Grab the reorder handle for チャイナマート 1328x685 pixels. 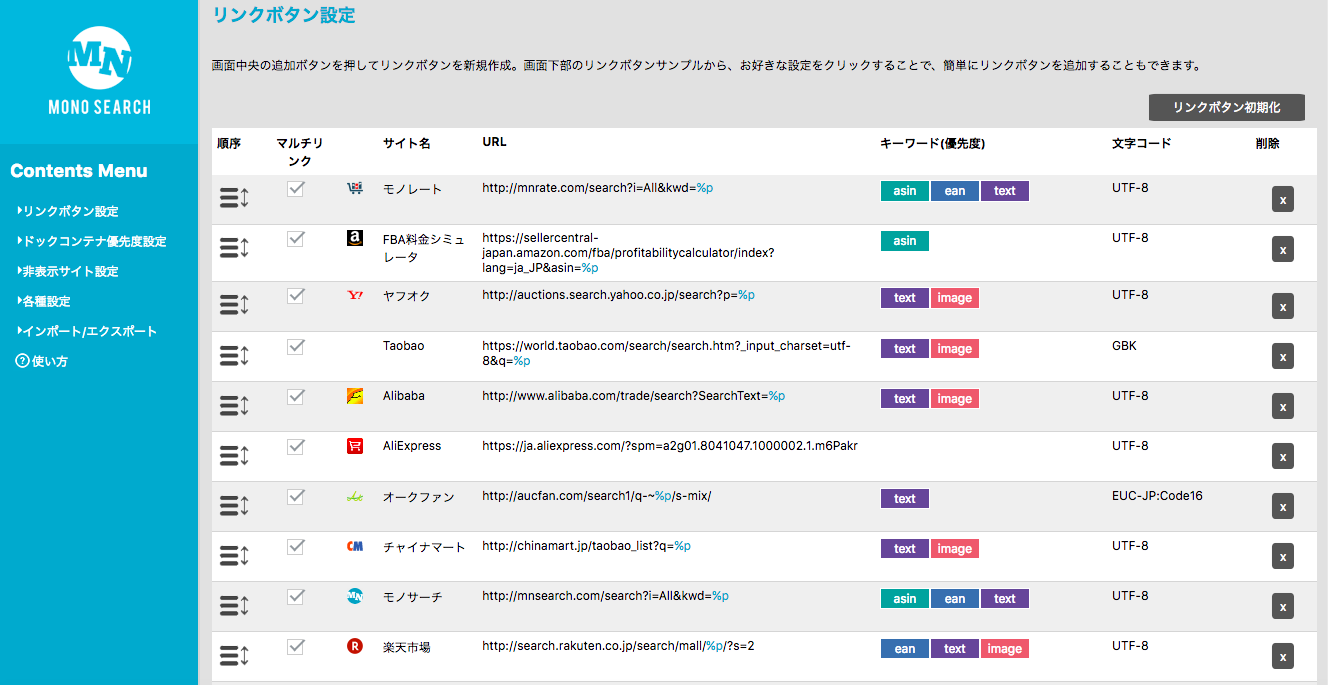[x=234, y=555]
